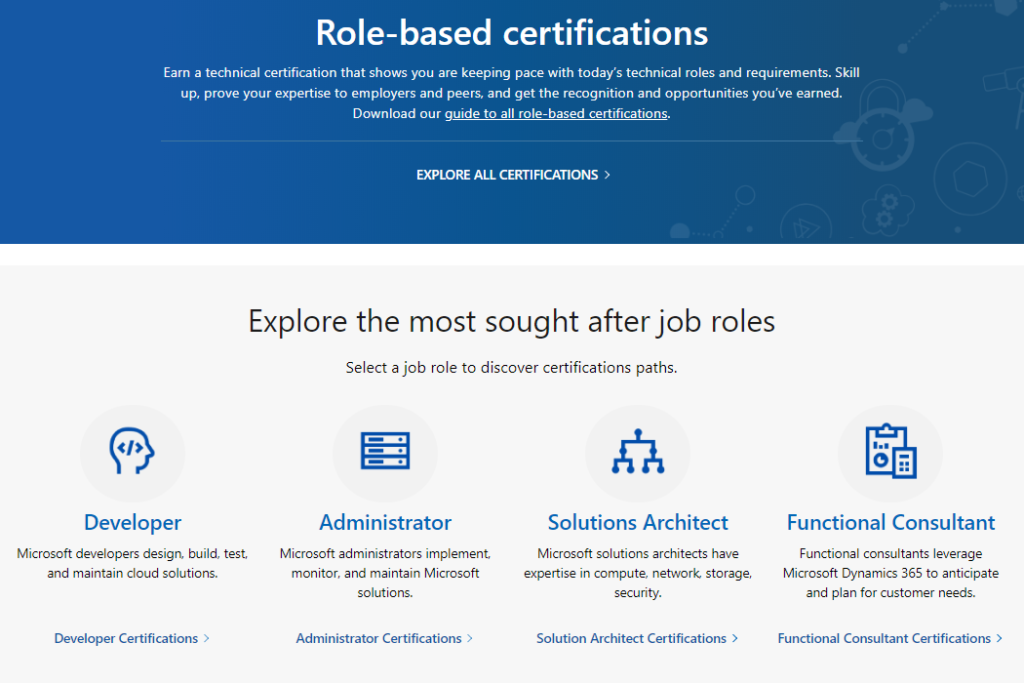Screen dimensions: 1024x683
Task: Click the Administrator server rack icon
Action: (x=385, y=451)
